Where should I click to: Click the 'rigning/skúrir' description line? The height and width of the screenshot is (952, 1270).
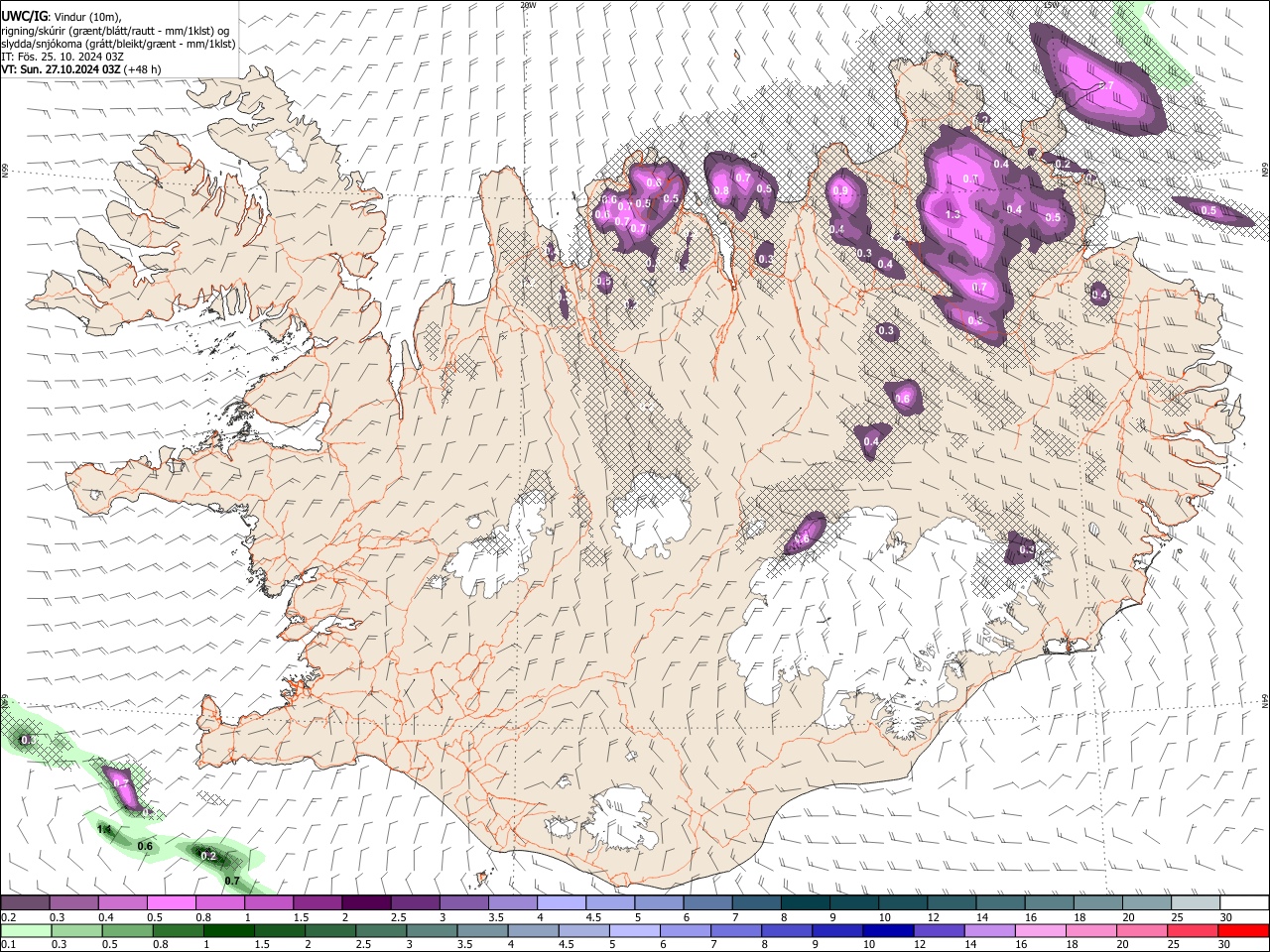(115, 31)
